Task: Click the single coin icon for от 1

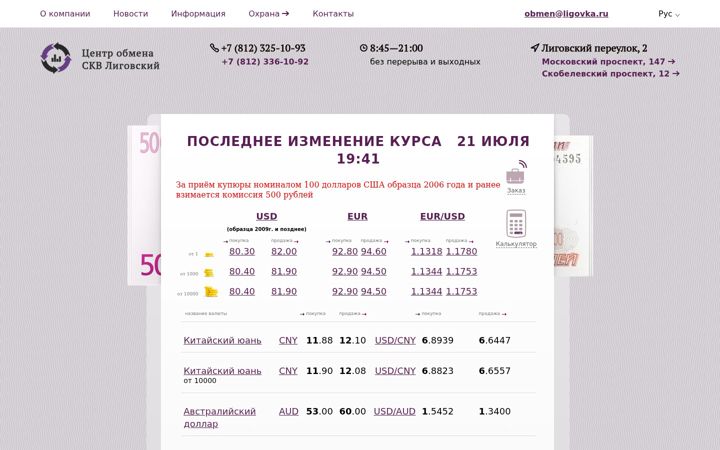Action: [x=209, y=254]
